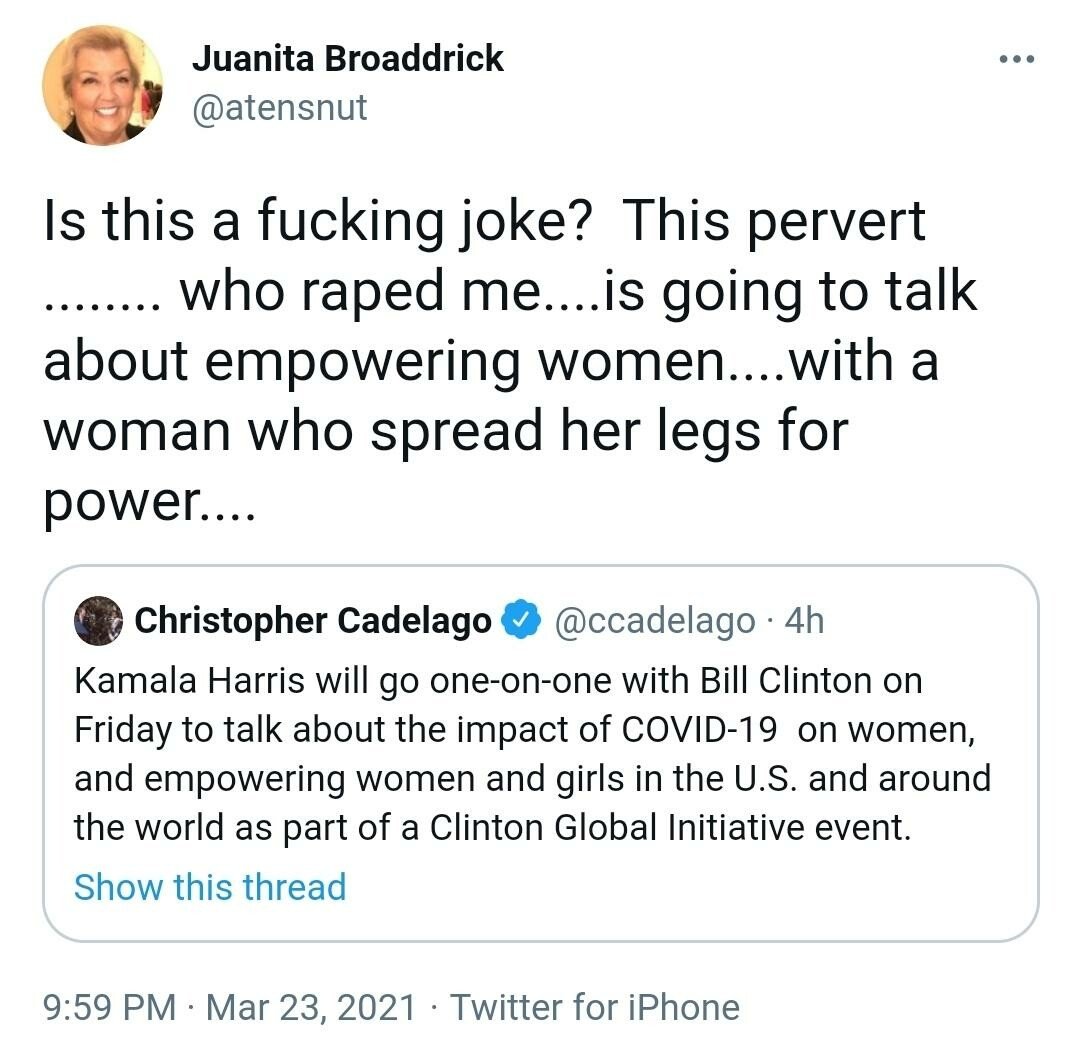Click the "Mar 23, 2021" date
This screenshot has height=1061, width=1080.
[310, 1006]
